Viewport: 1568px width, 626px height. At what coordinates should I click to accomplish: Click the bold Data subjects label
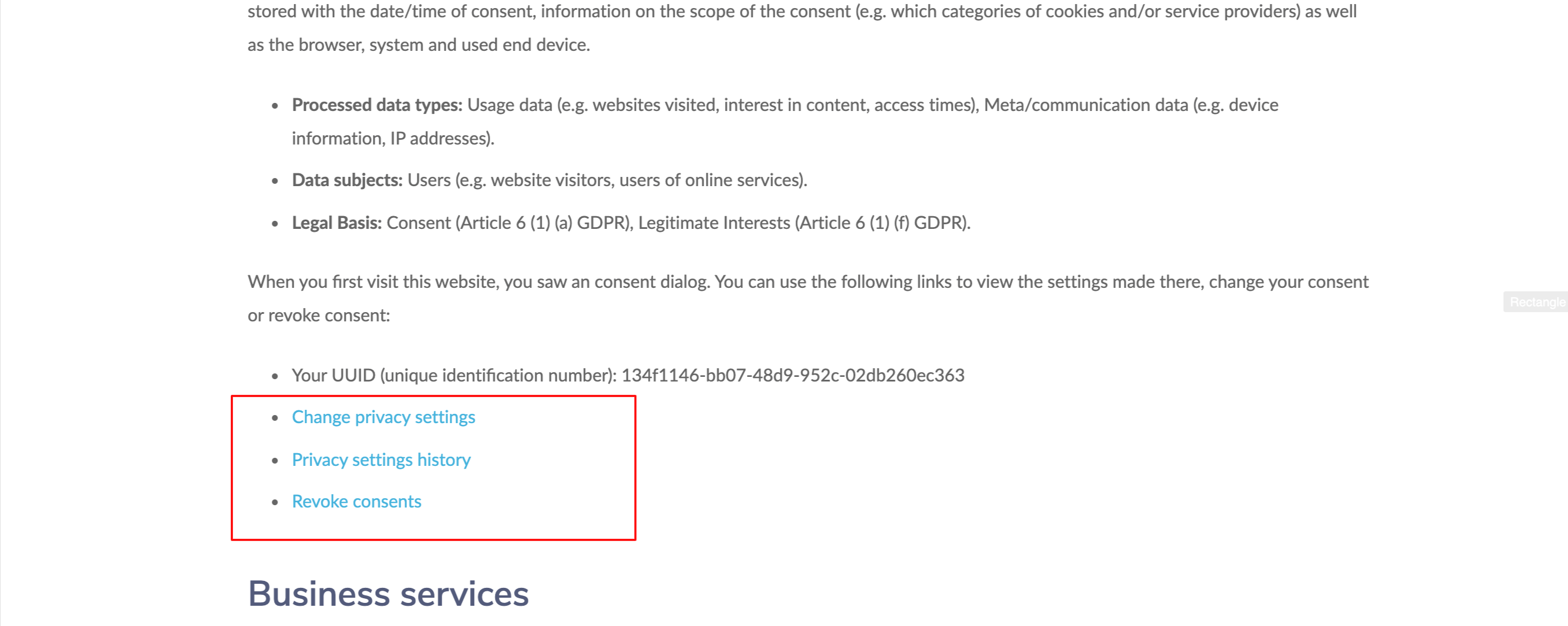tap(347, 180)
